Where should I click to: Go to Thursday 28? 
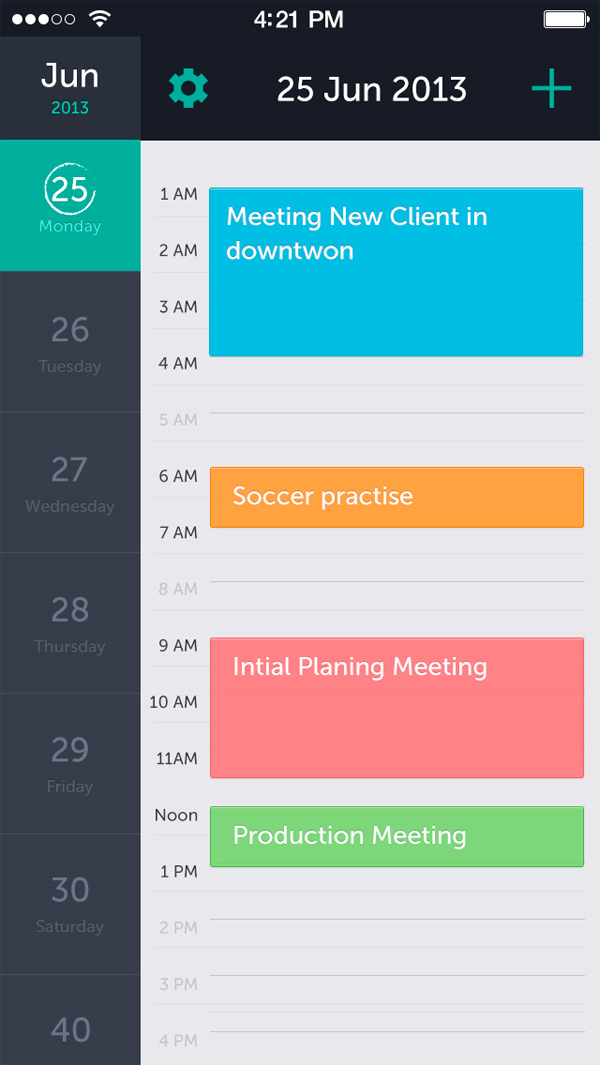click(70, 622)
